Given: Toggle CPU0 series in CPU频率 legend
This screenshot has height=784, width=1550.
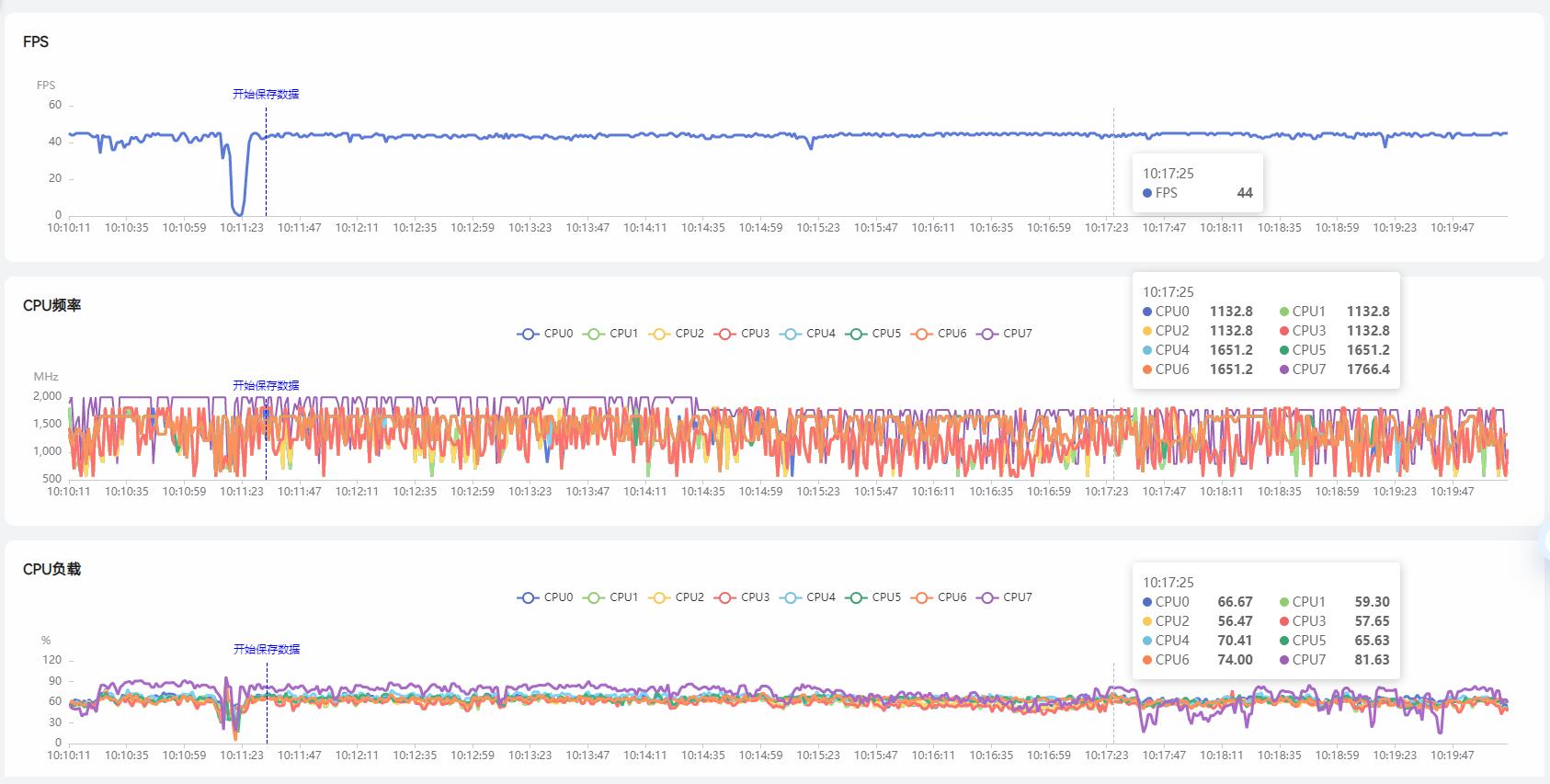Looking at the screenshot, I should [x=545, y=334].
